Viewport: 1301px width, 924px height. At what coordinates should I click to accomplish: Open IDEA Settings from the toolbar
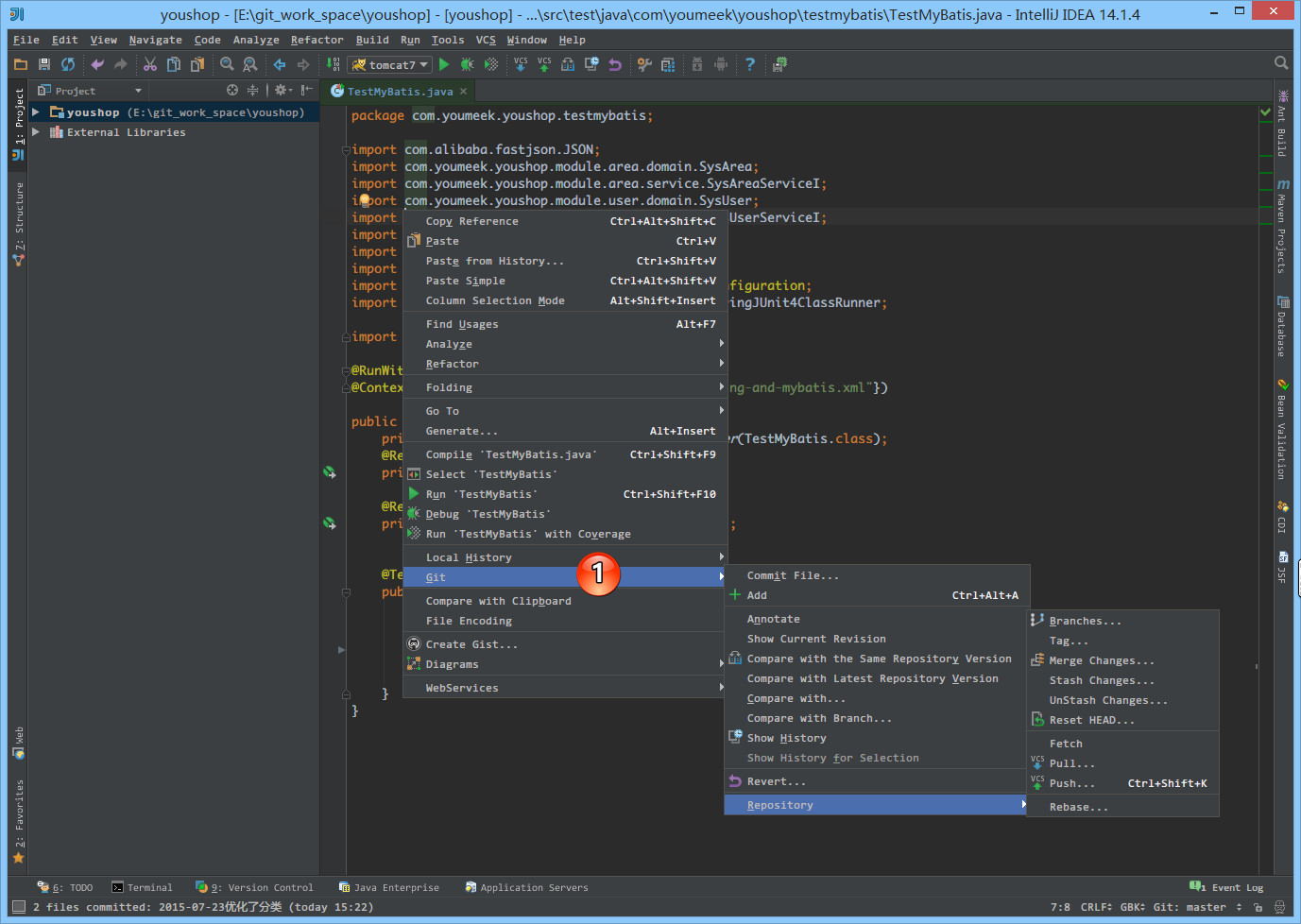645,64
